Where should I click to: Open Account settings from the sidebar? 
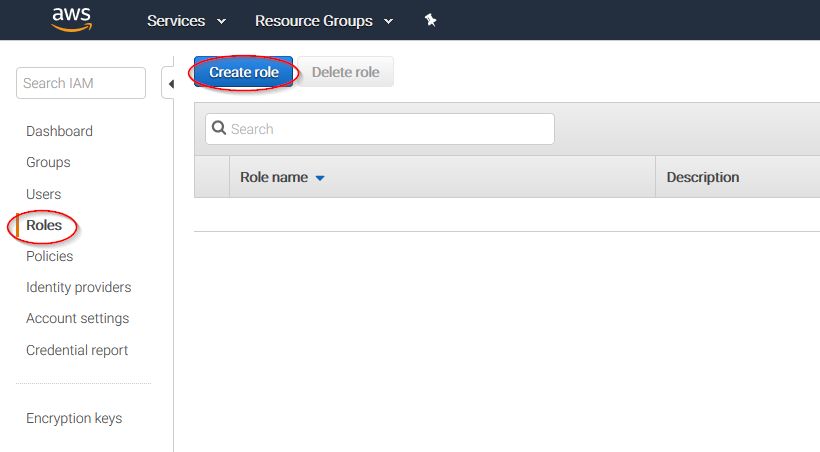pyautogui.click(x=77, y=318)
